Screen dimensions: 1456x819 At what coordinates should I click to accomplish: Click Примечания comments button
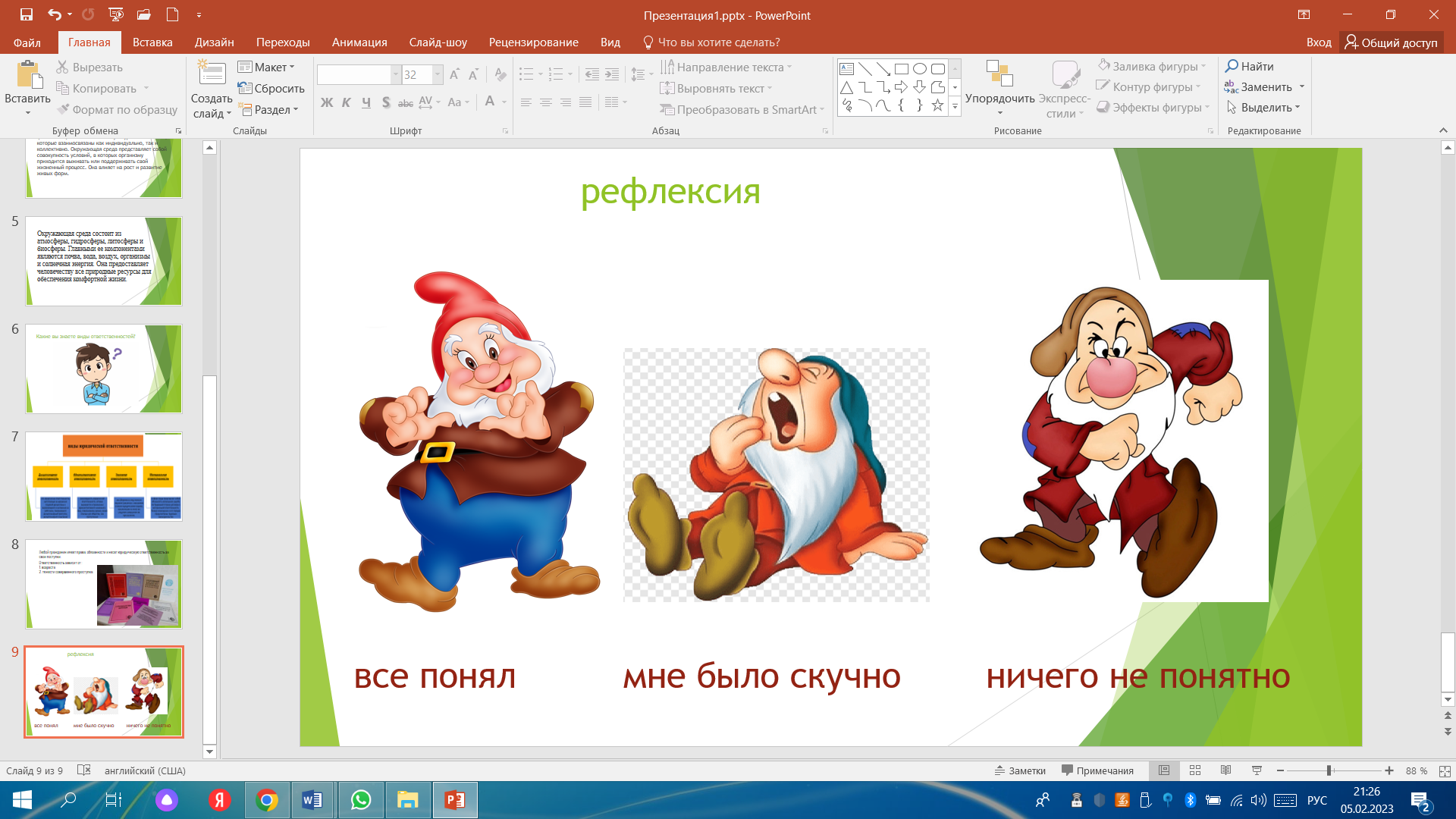[x=1098, y=770]
